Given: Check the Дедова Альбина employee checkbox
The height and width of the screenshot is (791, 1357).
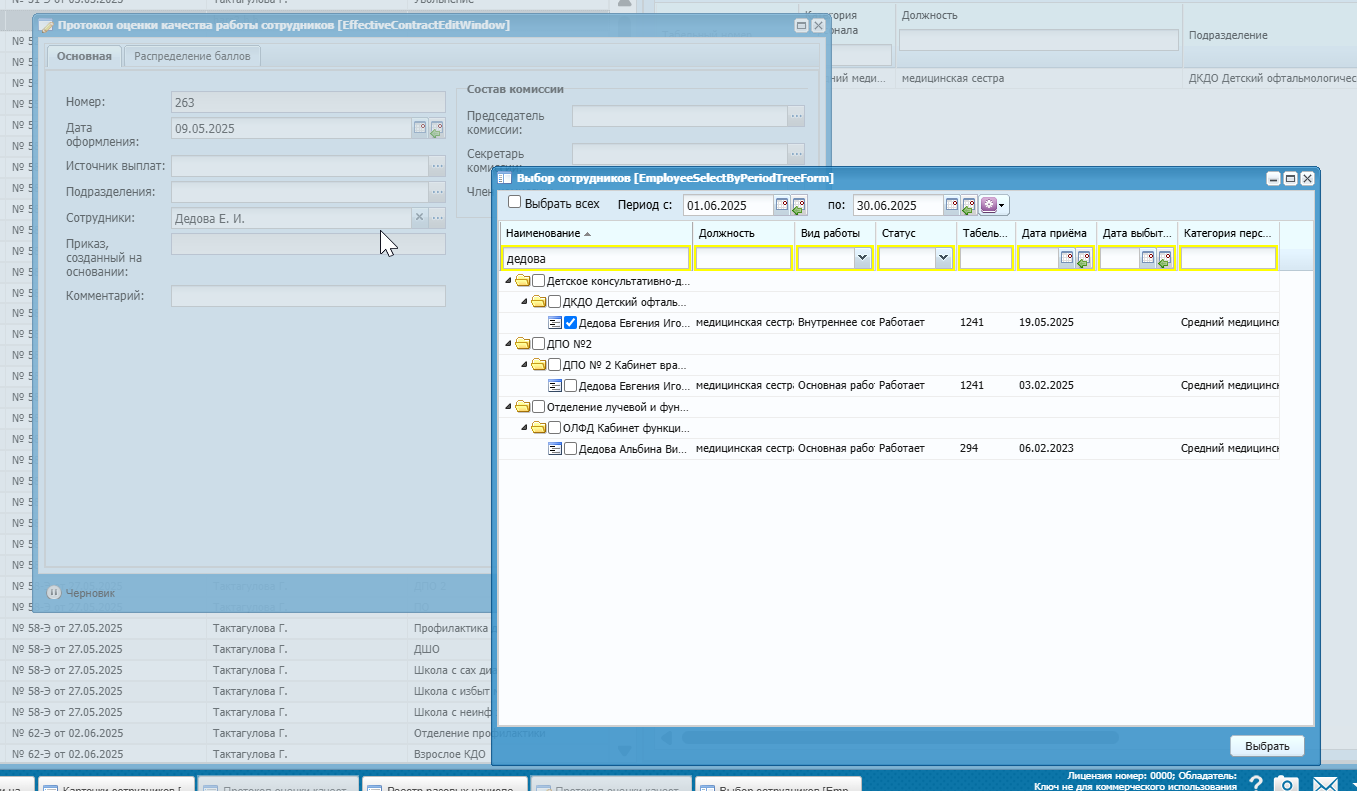Looking at the screenshot, I should 570,449.
